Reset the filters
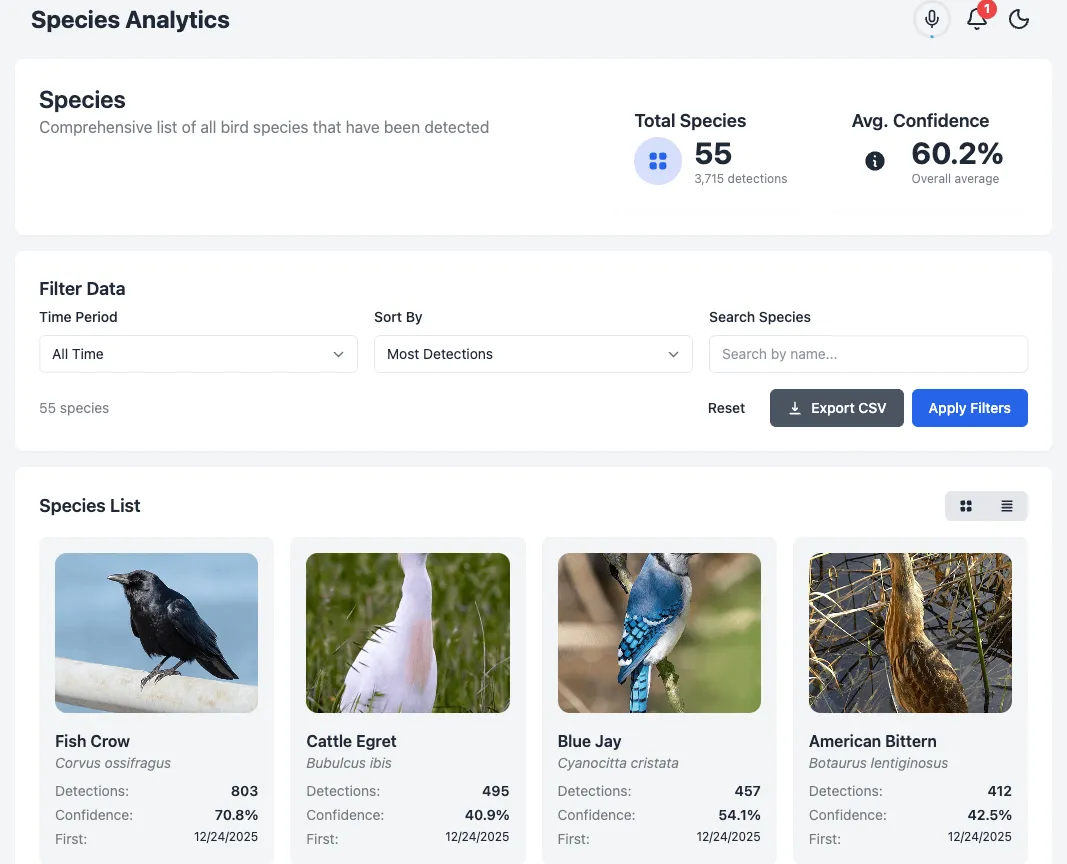 point(726,408)
